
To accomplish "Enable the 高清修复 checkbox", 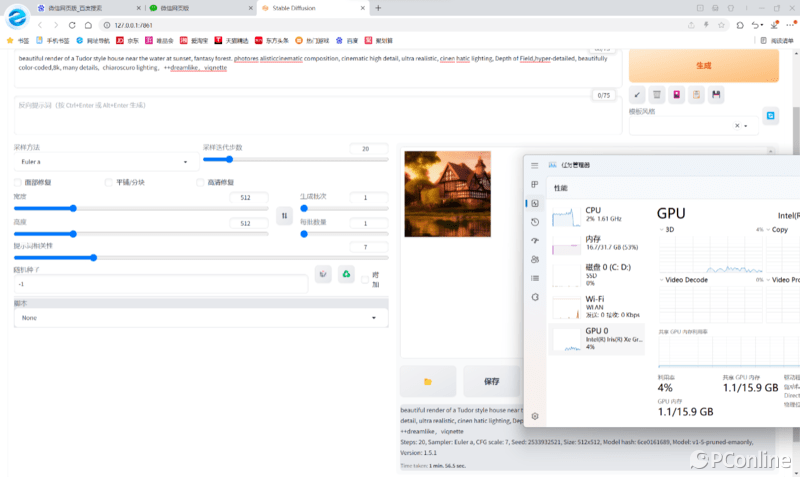I will (x=200, y=182).
